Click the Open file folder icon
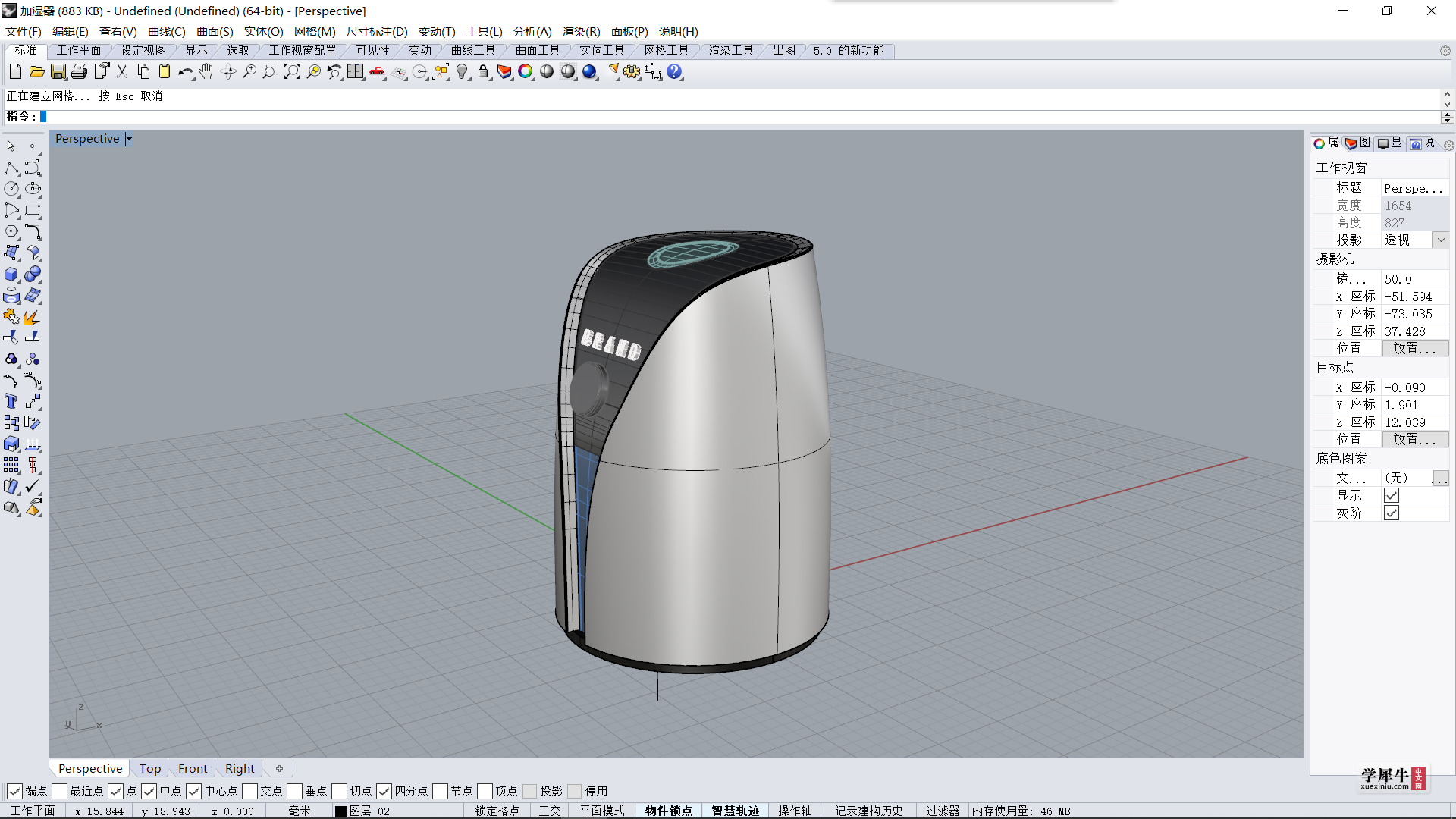Image resolution: width=1456 pixels, height=819 pixels. click(x=36, y=72)
